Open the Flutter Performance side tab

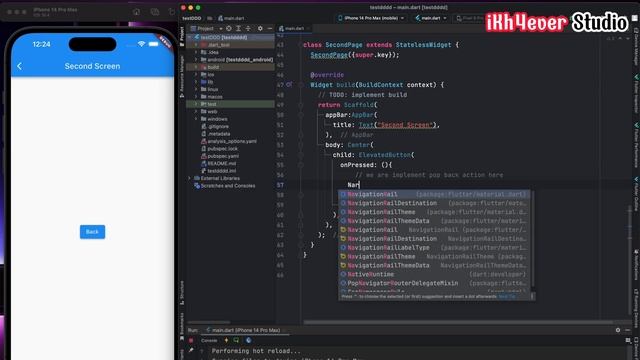coord(636,145)
